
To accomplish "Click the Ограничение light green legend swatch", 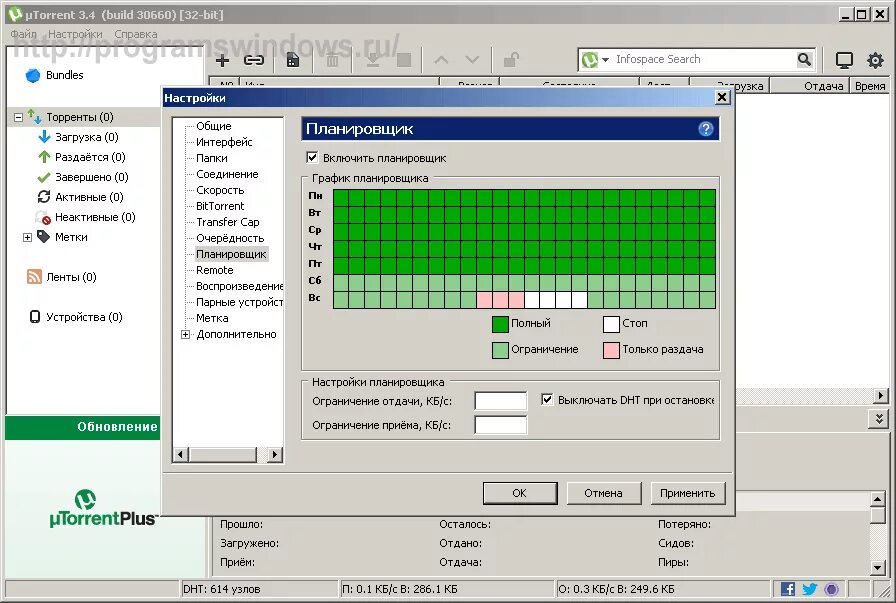I will (500, 350).
